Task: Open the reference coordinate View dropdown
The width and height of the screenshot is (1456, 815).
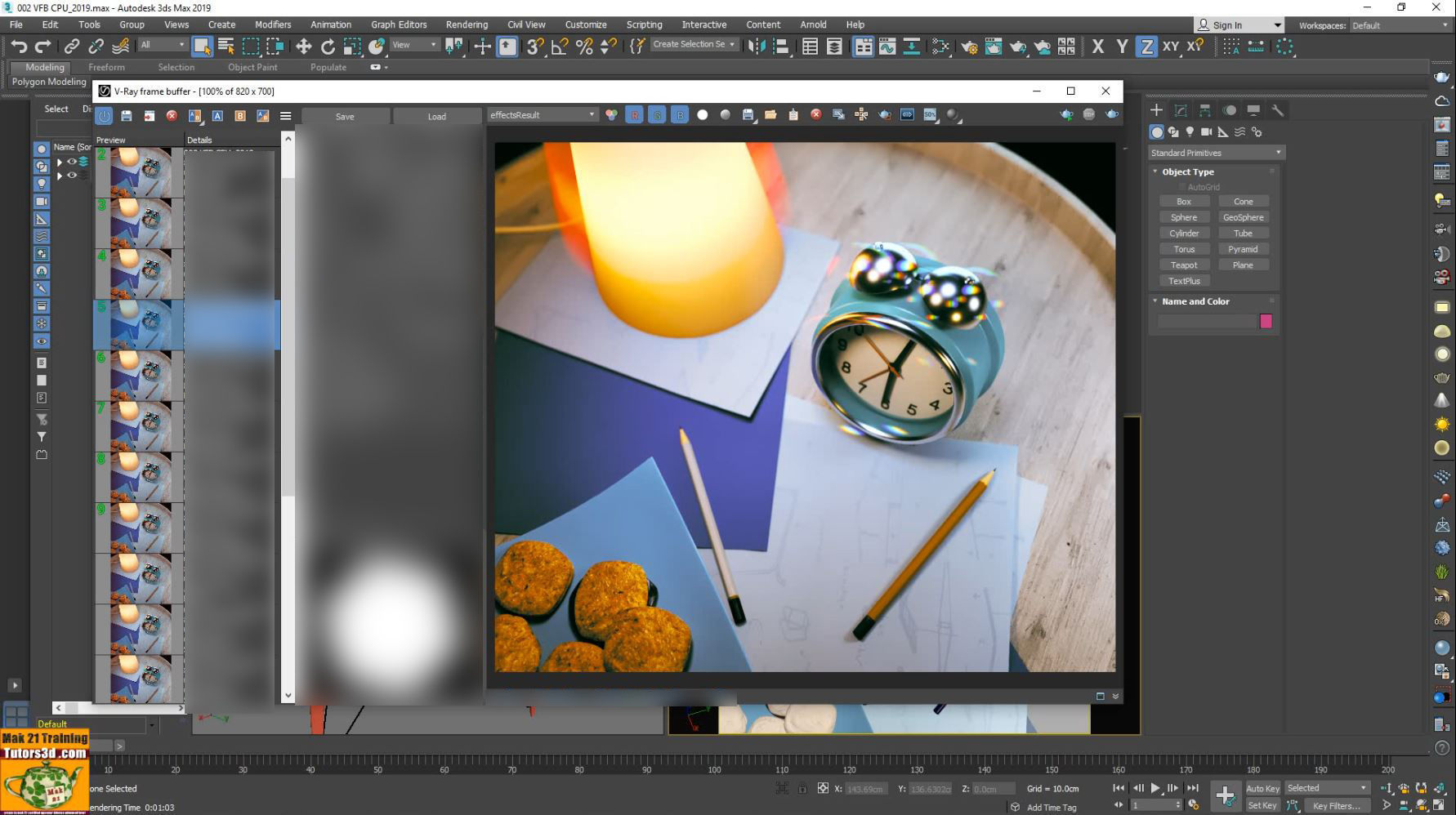Action: point(414,45)
